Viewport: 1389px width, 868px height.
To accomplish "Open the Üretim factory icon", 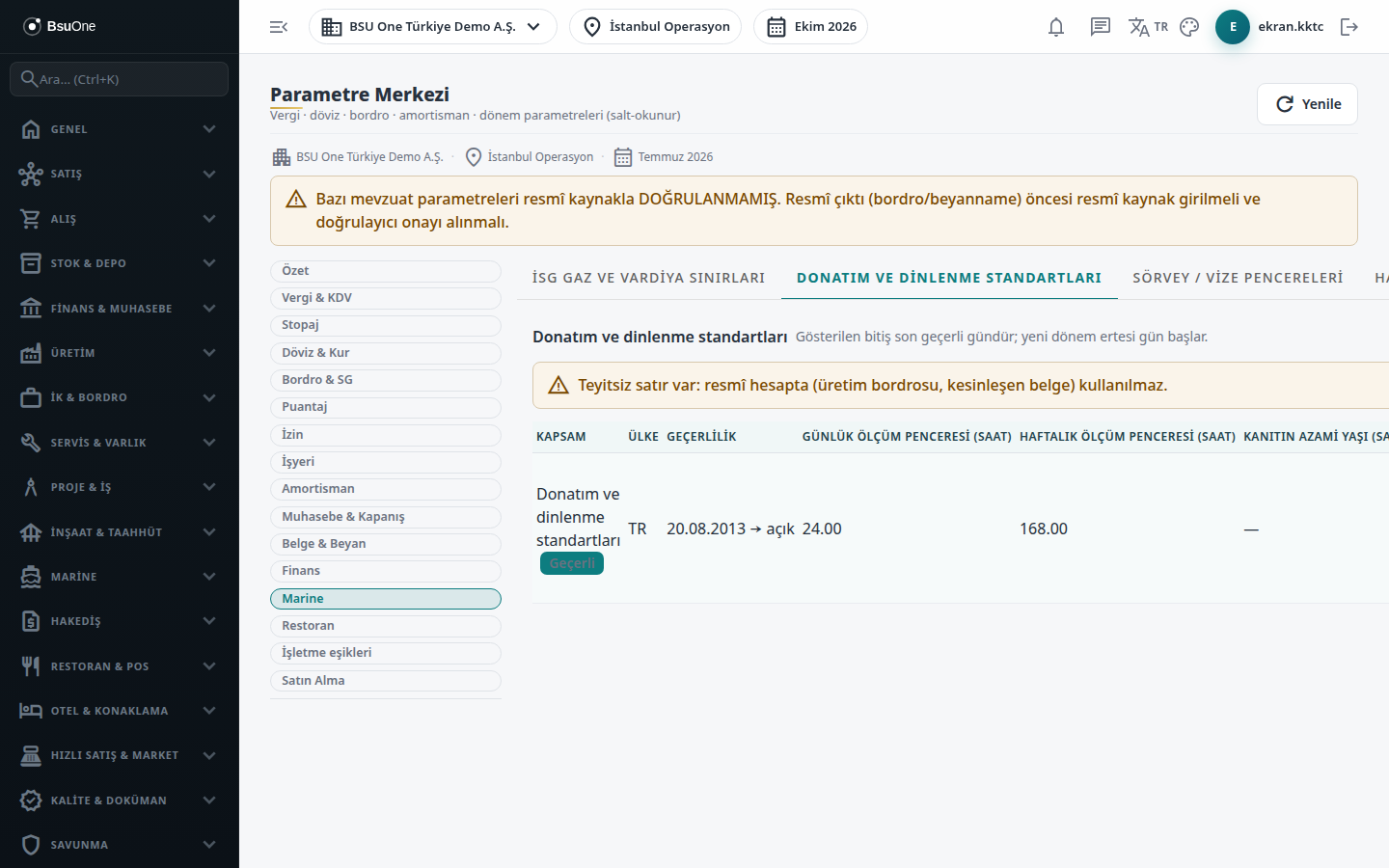I will point(31,353).
